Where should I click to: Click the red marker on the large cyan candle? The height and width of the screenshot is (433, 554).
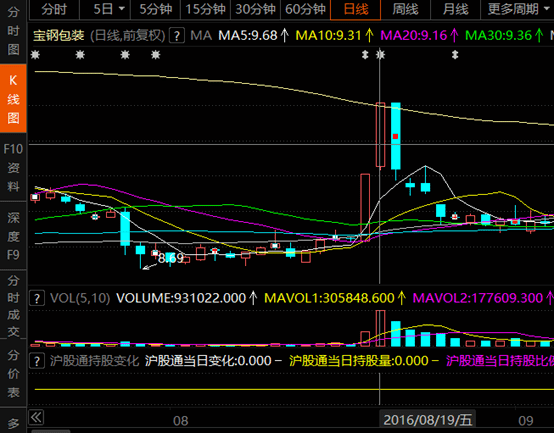point(395,136)
